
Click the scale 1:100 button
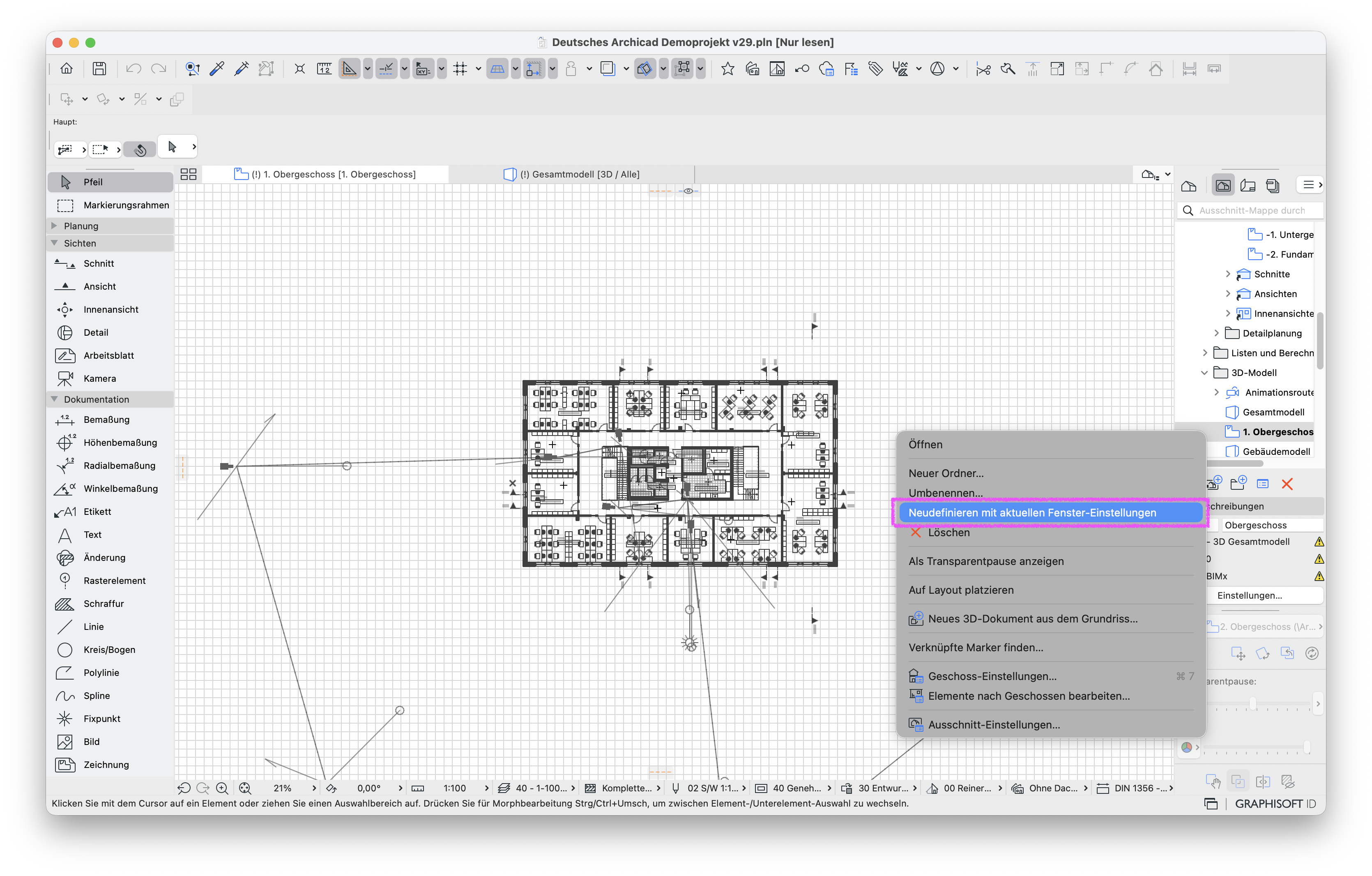tap(454, 788)
